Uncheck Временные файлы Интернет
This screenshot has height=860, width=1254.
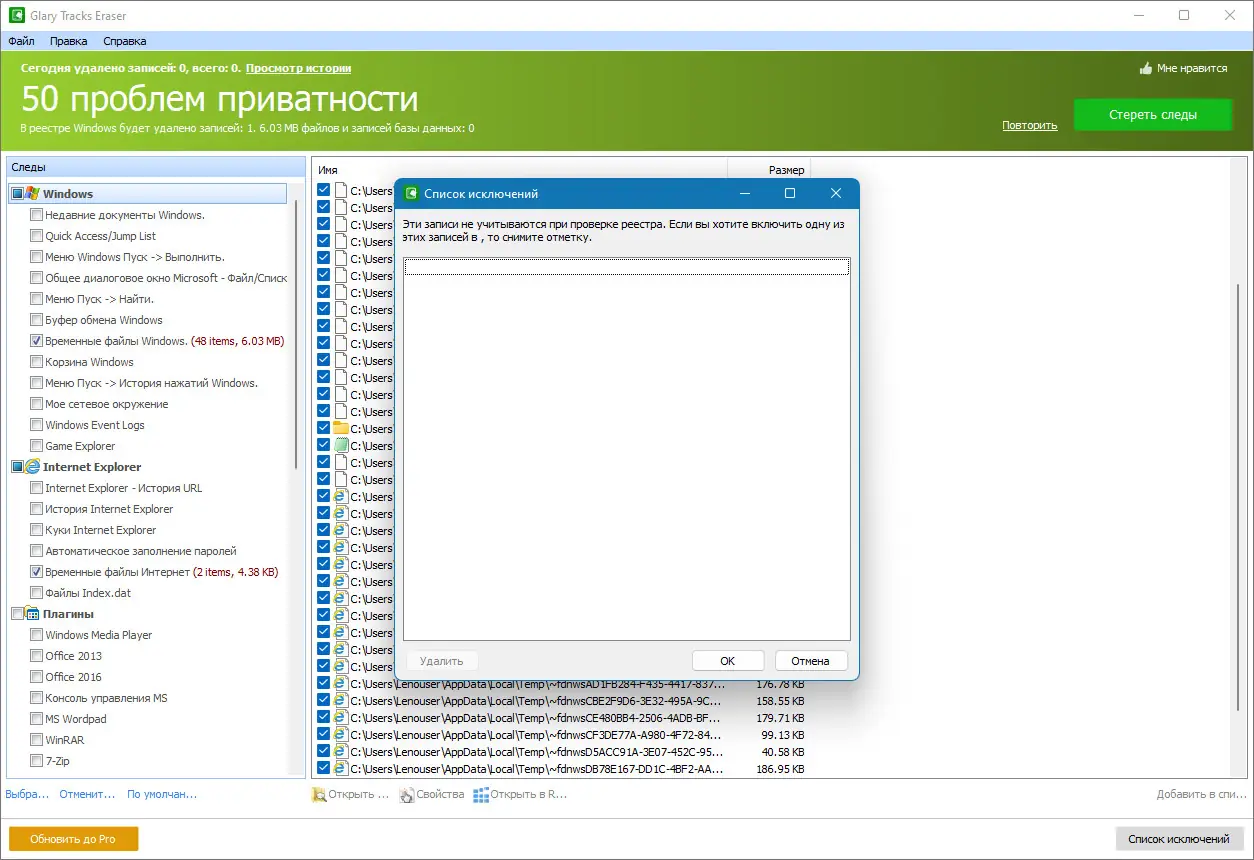coord(37,572)
